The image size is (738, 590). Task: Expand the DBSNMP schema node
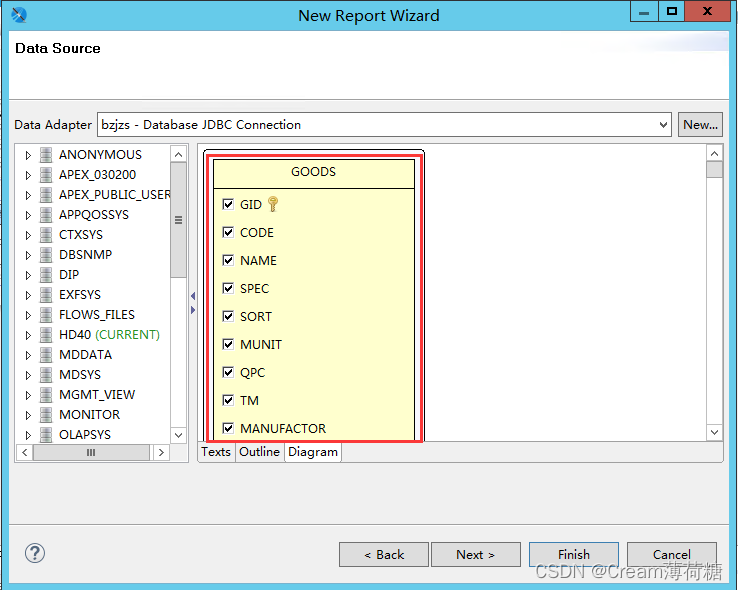click(28, 255)
